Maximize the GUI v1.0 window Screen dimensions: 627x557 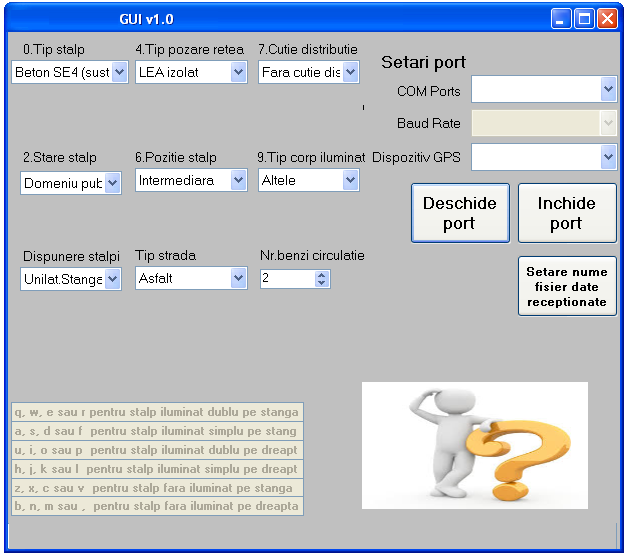pos(584,18)
